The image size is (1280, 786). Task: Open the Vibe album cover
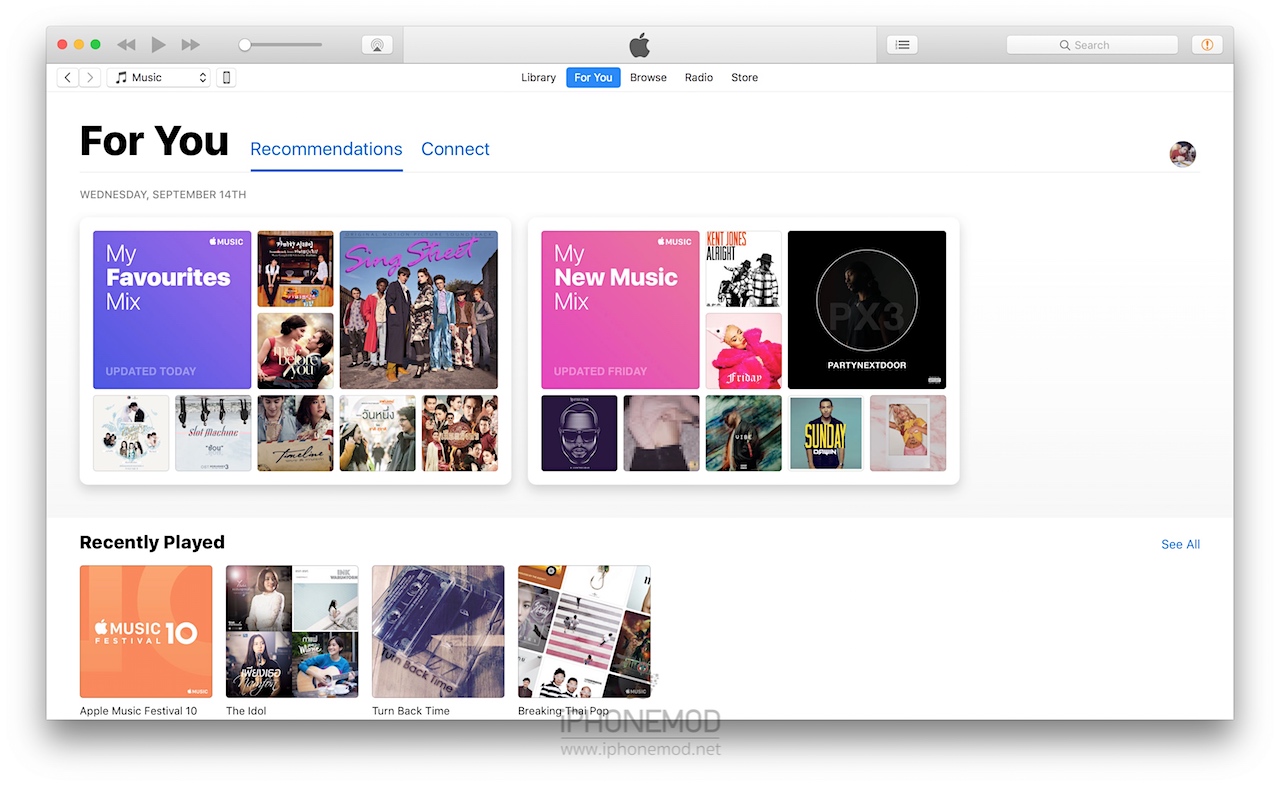click(x=744, y=433)
